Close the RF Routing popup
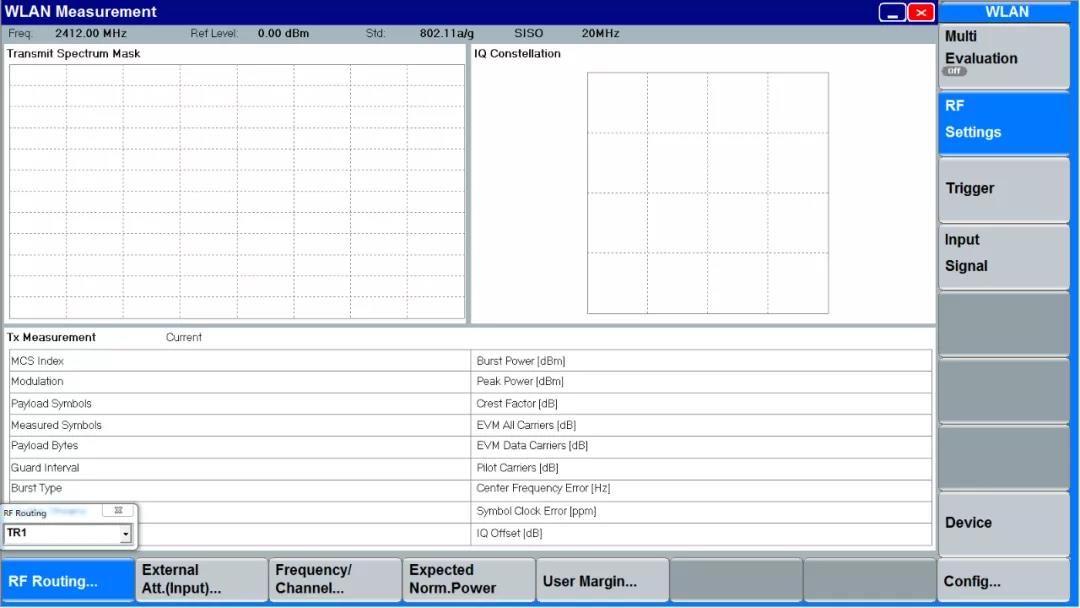Image resolution: width=1080 pixels, height=608 pixels. [118, 511]
